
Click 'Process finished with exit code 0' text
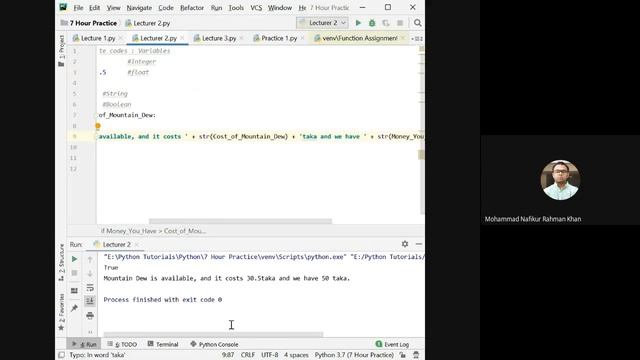162,300
